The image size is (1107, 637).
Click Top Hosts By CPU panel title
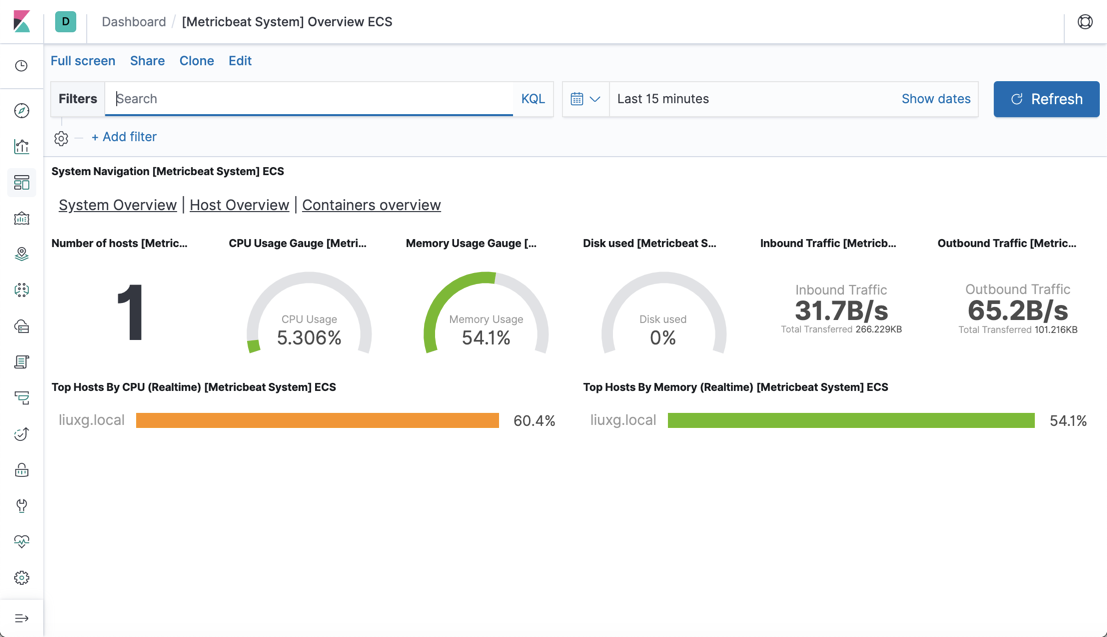(193, 387)
